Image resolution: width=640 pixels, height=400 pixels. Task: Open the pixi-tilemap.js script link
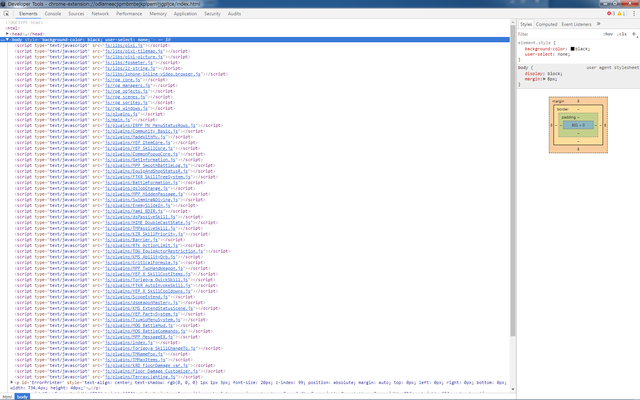pyautogui.click(x=134, y=51)
